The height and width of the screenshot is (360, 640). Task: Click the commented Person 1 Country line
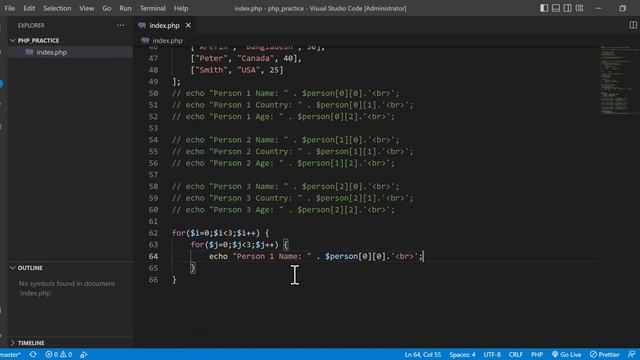point(292,105)
